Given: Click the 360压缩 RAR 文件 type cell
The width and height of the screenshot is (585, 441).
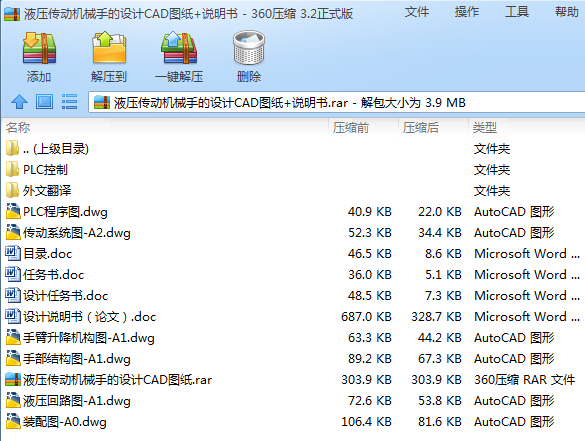Looking at the screenshot, I should (x=525, y=380).
